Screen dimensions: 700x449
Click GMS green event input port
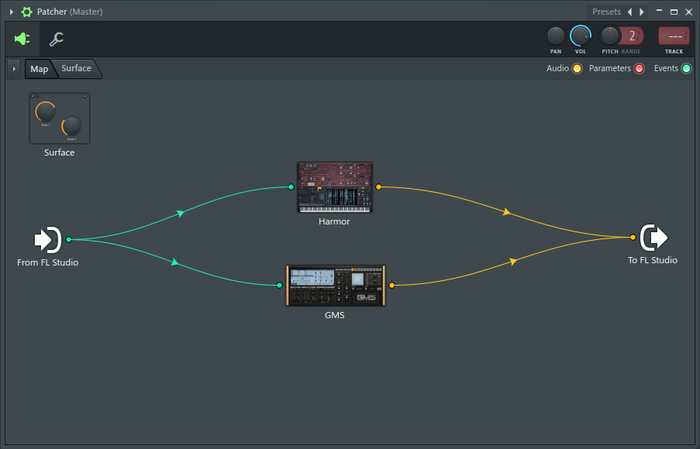(279, 285)
